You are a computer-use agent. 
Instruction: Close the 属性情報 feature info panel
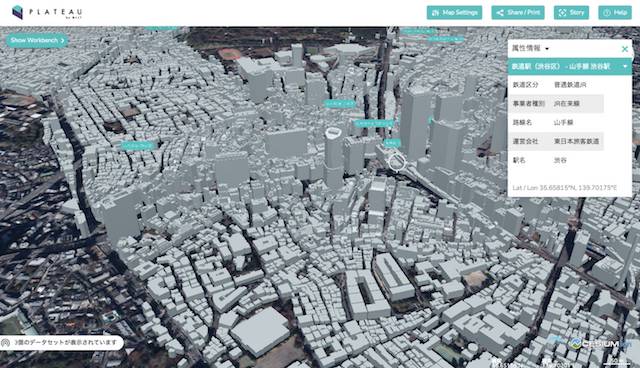[624, 49]
